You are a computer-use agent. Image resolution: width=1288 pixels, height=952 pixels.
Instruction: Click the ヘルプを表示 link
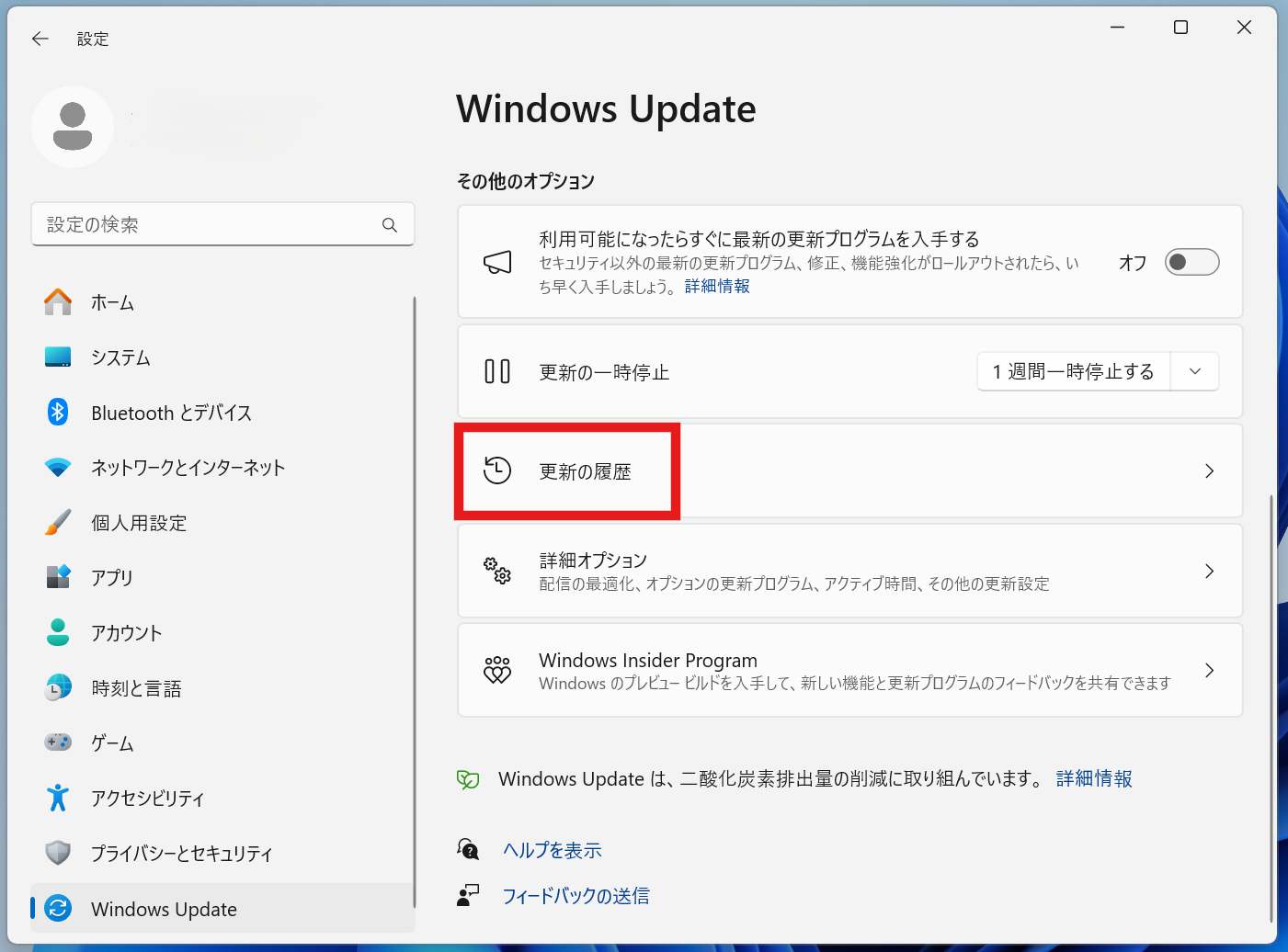[x=552, y=850]
